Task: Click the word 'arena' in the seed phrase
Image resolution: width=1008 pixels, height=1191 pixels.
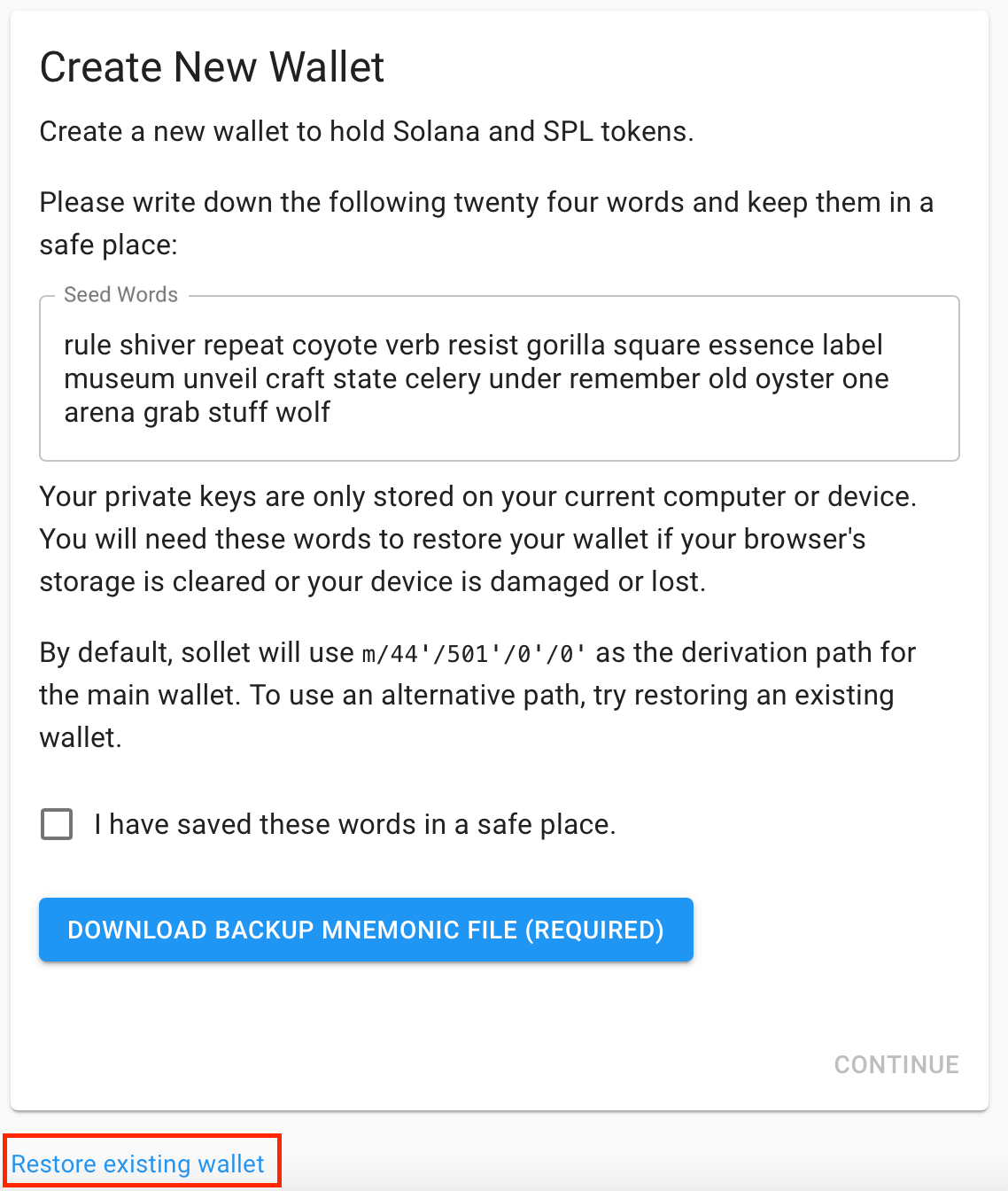Action: pos(98,412)
